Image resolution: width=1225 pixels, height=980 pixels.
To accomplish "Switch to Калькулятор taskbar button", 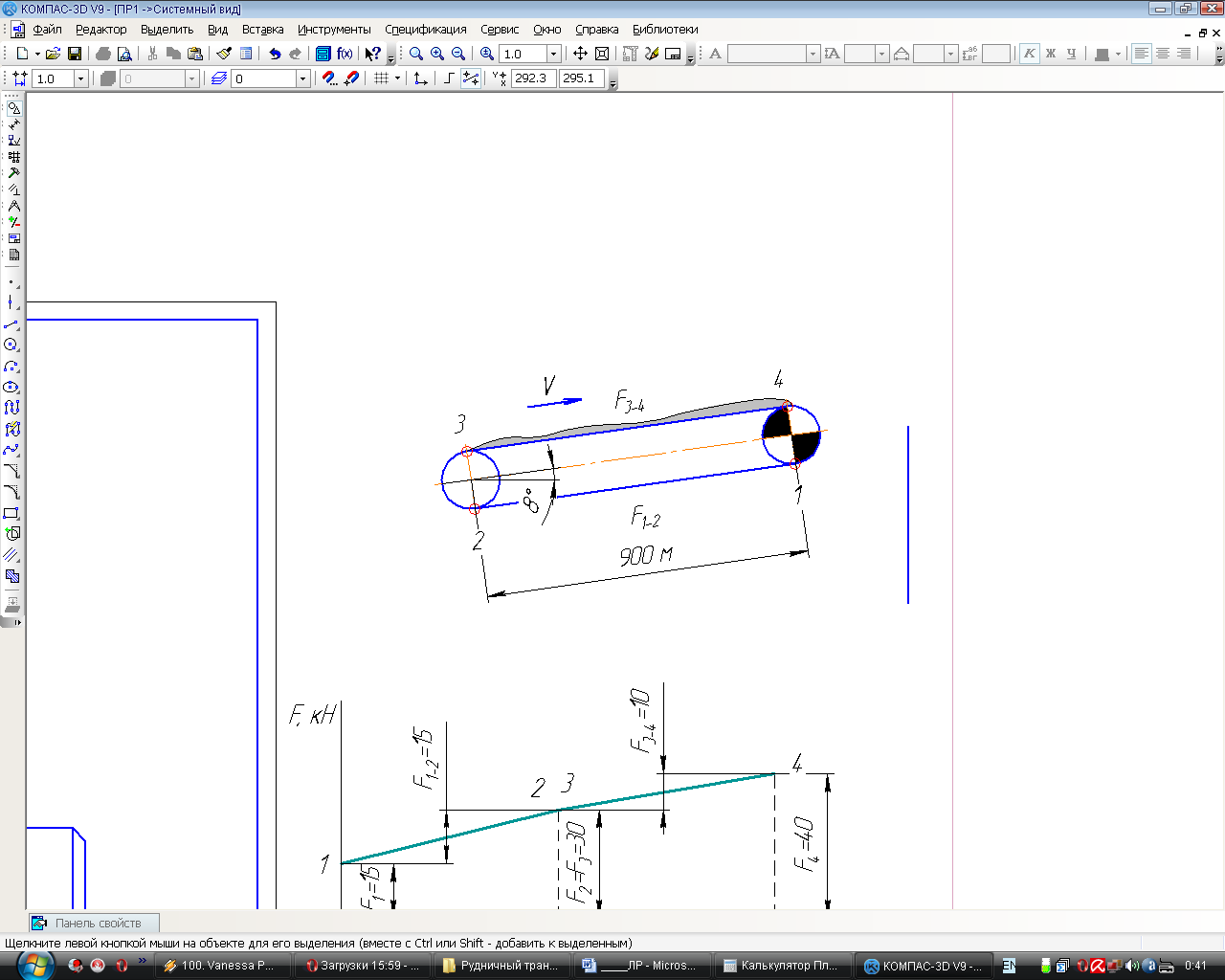I will click(780, 966).
